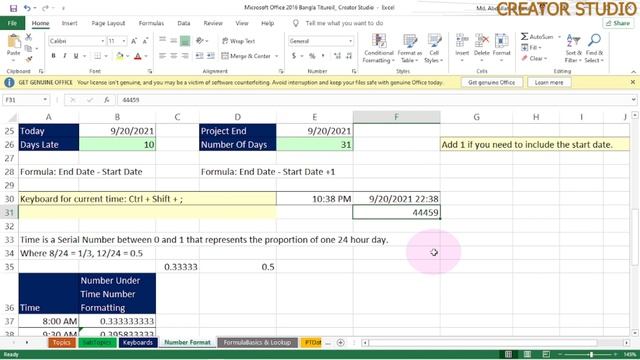640x360 pixels.
Task: Click the Fill down icon
Action: (525, 47)
